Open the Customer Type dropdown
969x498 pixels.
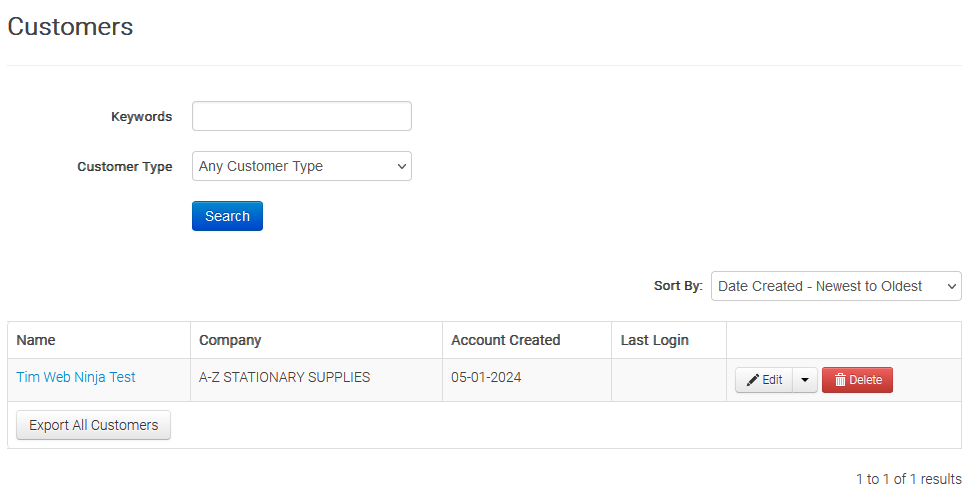point(301,166)
